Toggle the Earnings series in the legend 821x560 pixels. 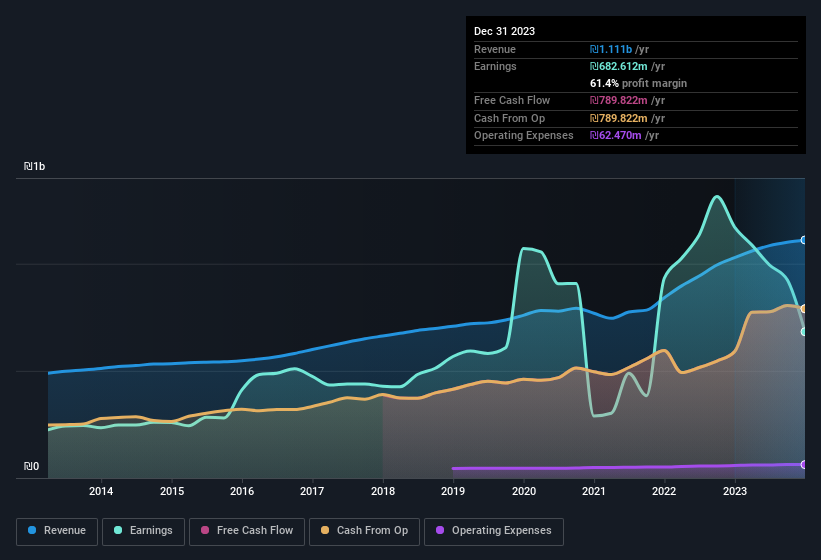point(144,531)
